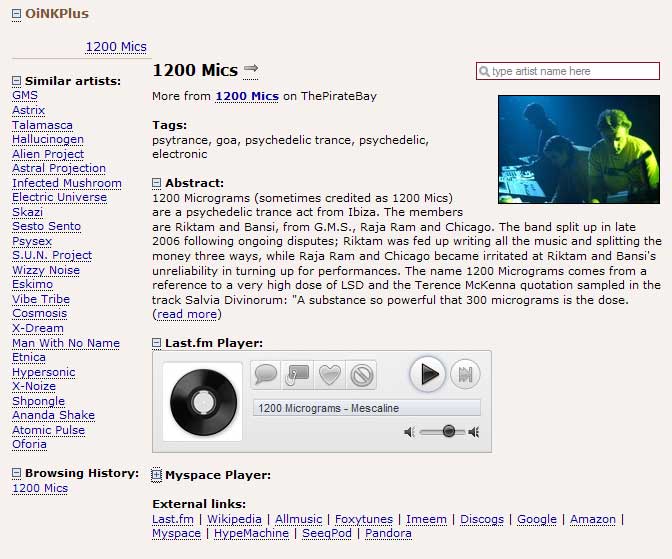Skip to the next track in player
Viewport: 672px width, 559px height.
point(465,374)
